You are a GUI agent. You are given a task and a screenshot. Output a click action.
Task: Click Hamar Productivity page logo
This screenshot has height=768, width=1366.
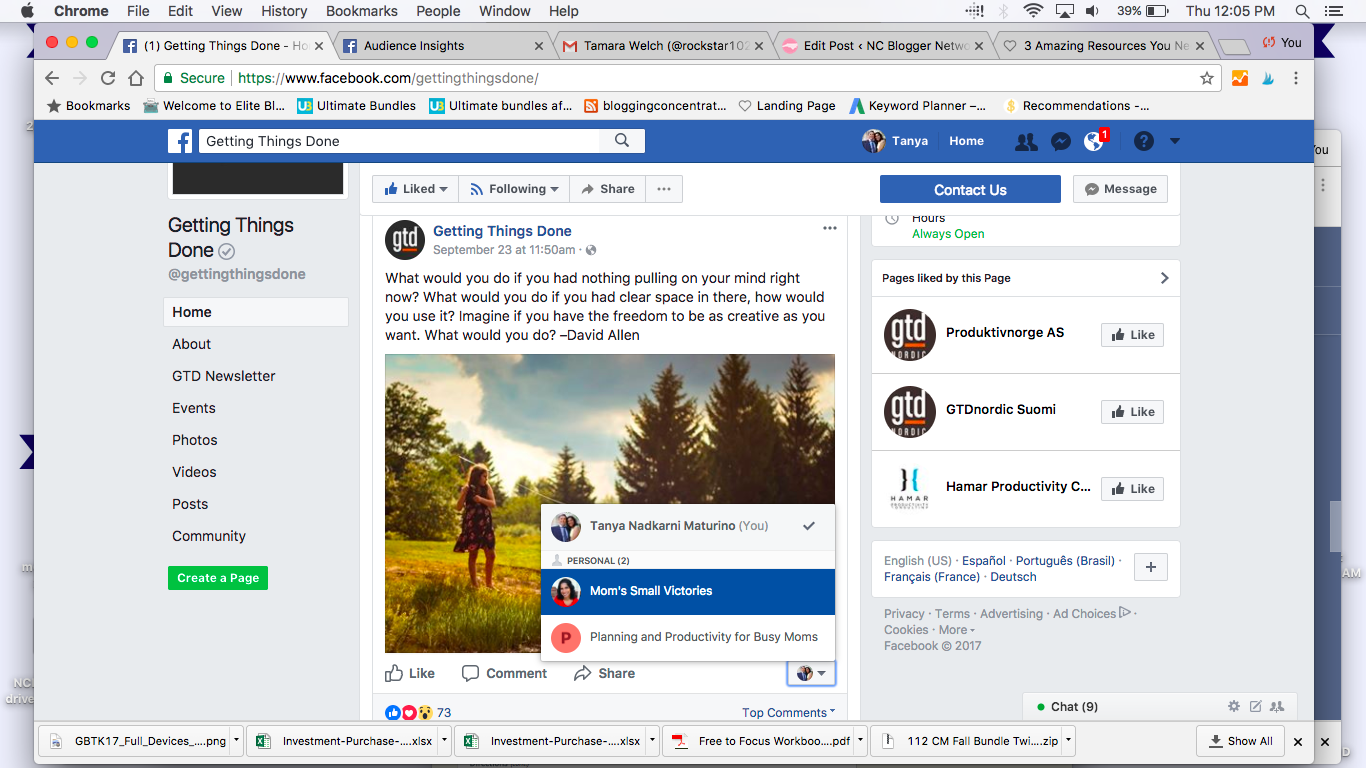click(910, 488)
